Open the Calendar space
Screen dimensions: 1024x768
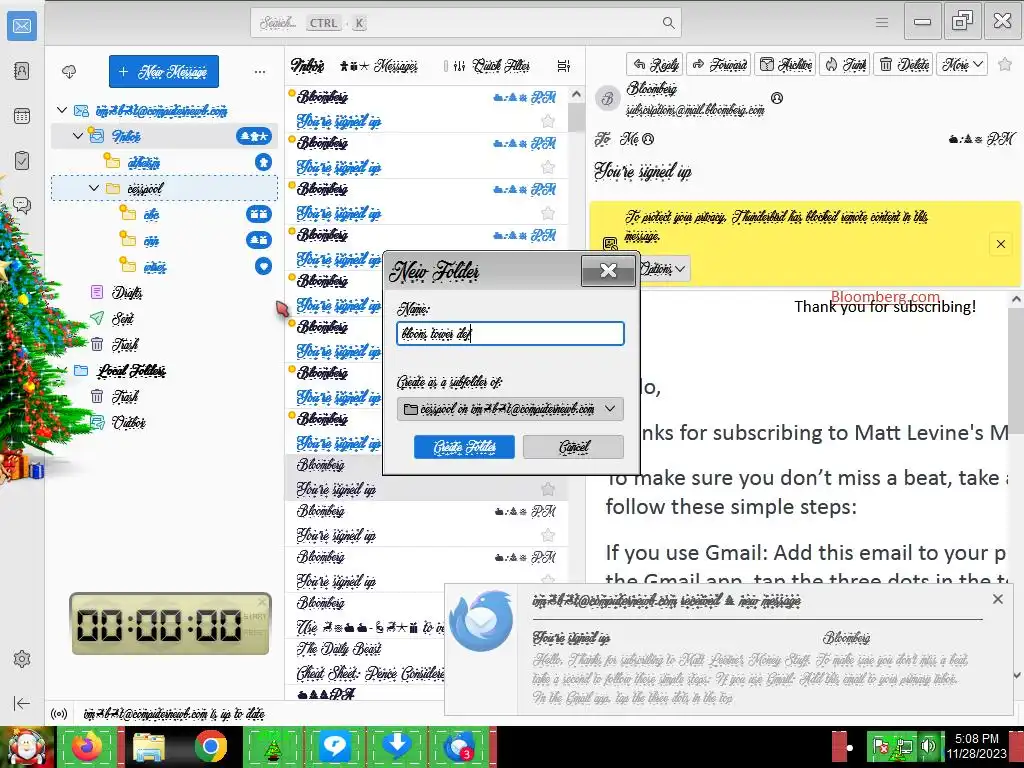coord(22,116)
